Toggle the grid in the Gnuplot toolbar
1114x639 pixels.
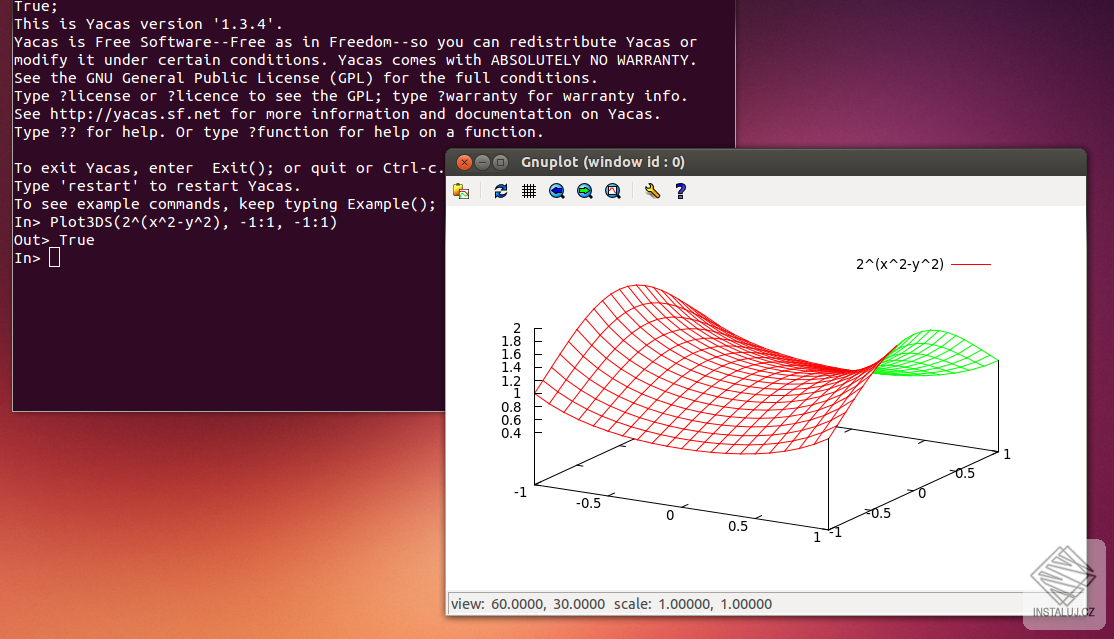(529, 191)
